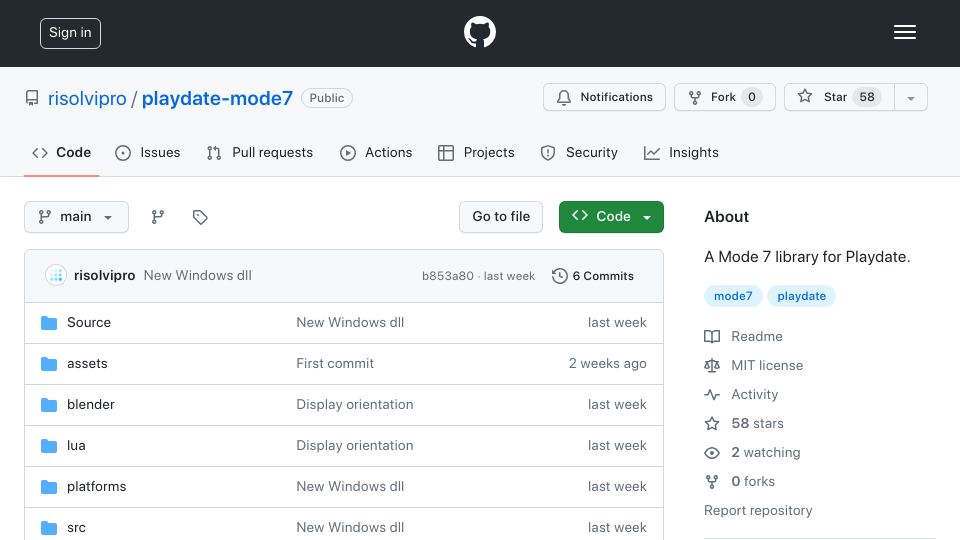Open lua row's Display orientation commit
The image size is (960, 540).
click(x=354, y=446)
